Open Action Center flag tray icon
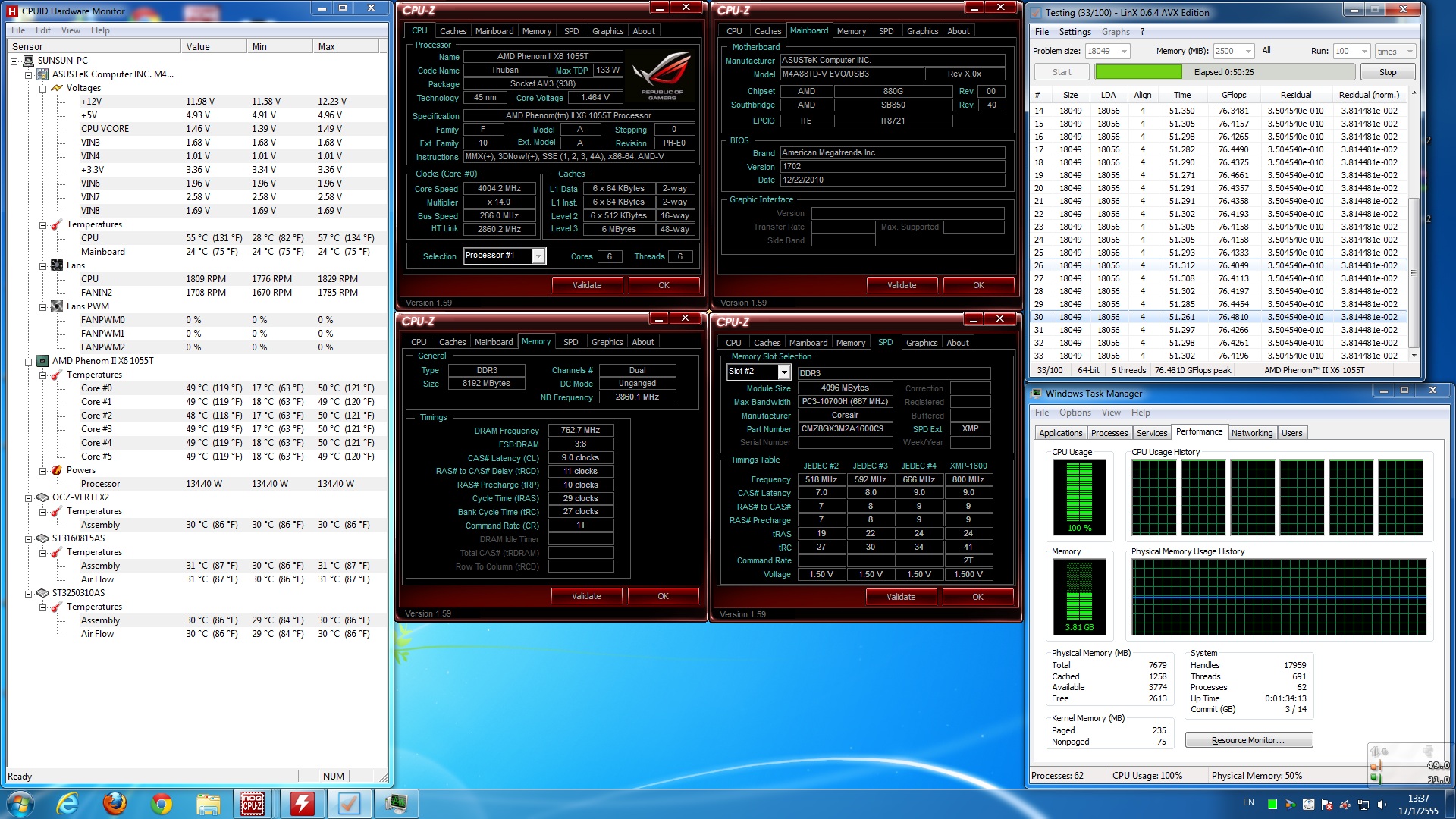The height and width of the screenshot is (819, 1456). point(1326,805)
